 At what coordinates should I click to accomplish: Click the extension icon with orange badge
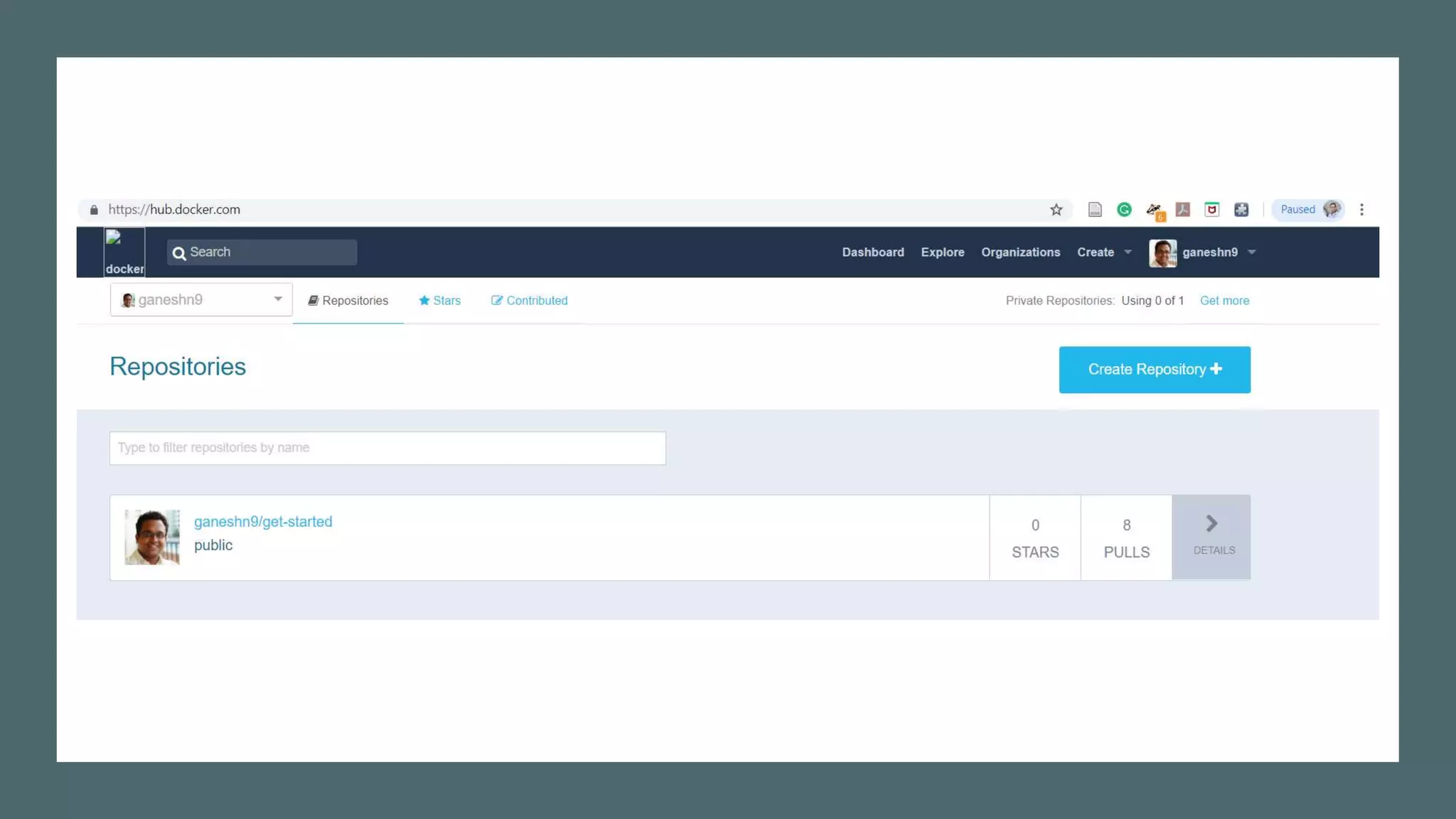click(1155, 210)
